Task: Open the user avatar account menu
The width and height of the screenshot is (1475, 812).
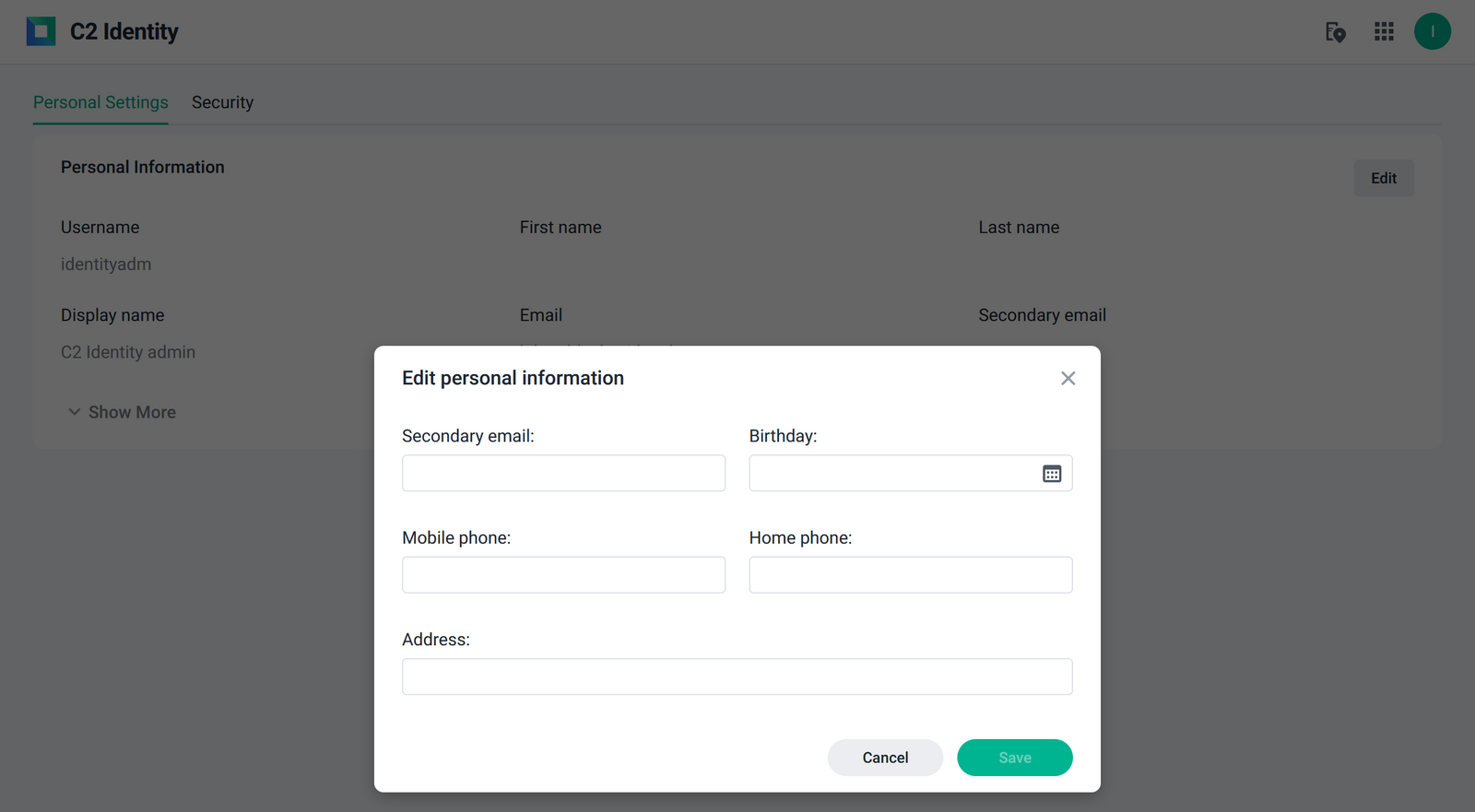Action: pyautogui.click(x=1433, y=31)
